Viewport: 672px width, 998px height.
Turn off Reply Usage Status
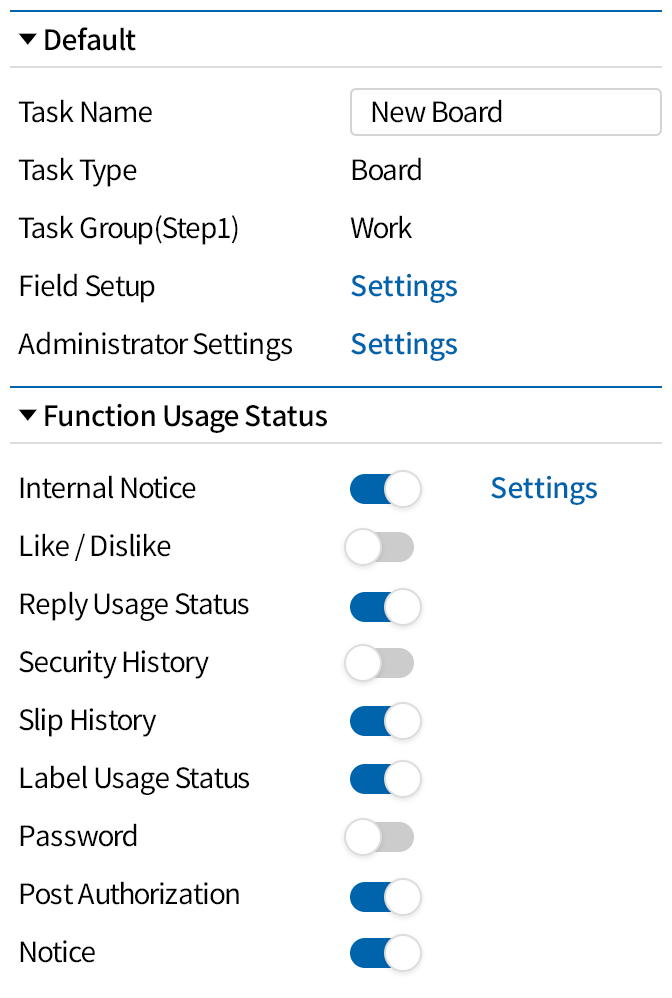pyautogui.click(x=385, y=605)
